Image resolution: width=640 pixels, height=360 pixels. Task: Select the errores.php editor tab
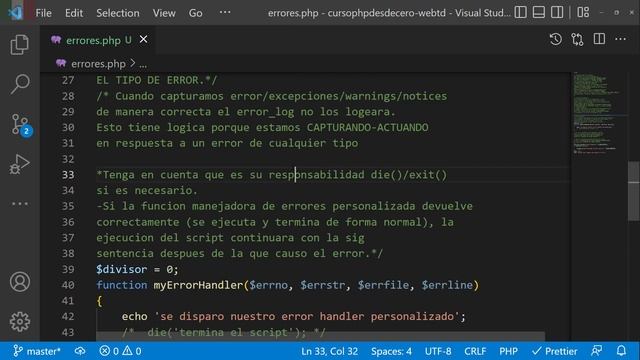[x=98, y=40]
